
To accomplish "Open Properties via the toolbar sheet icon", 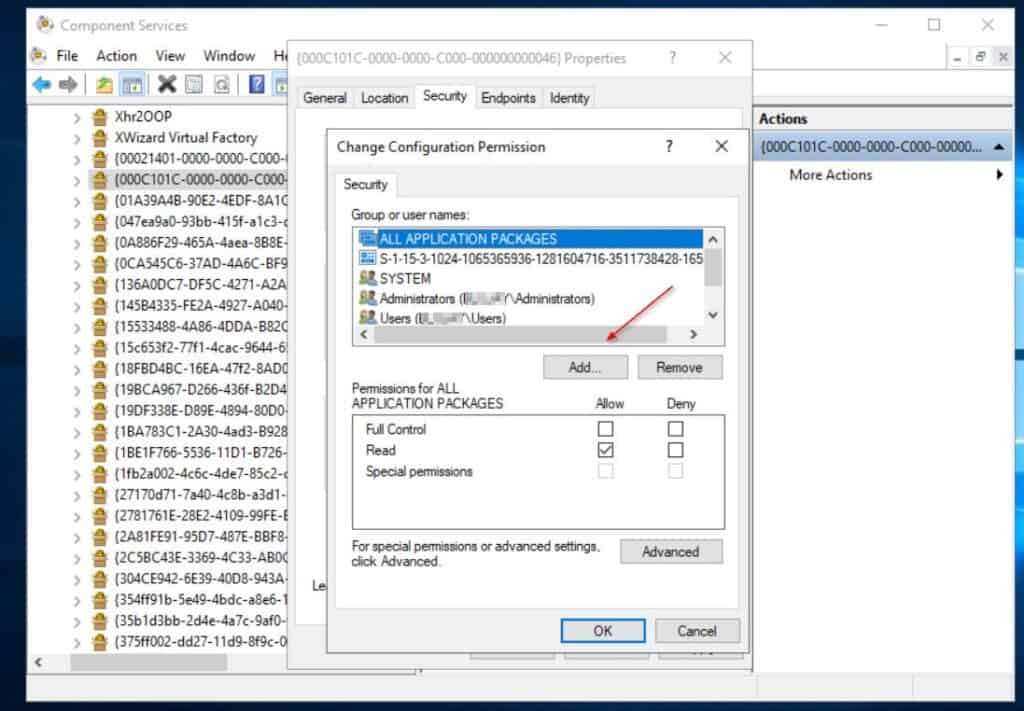I will coord(194,84).
